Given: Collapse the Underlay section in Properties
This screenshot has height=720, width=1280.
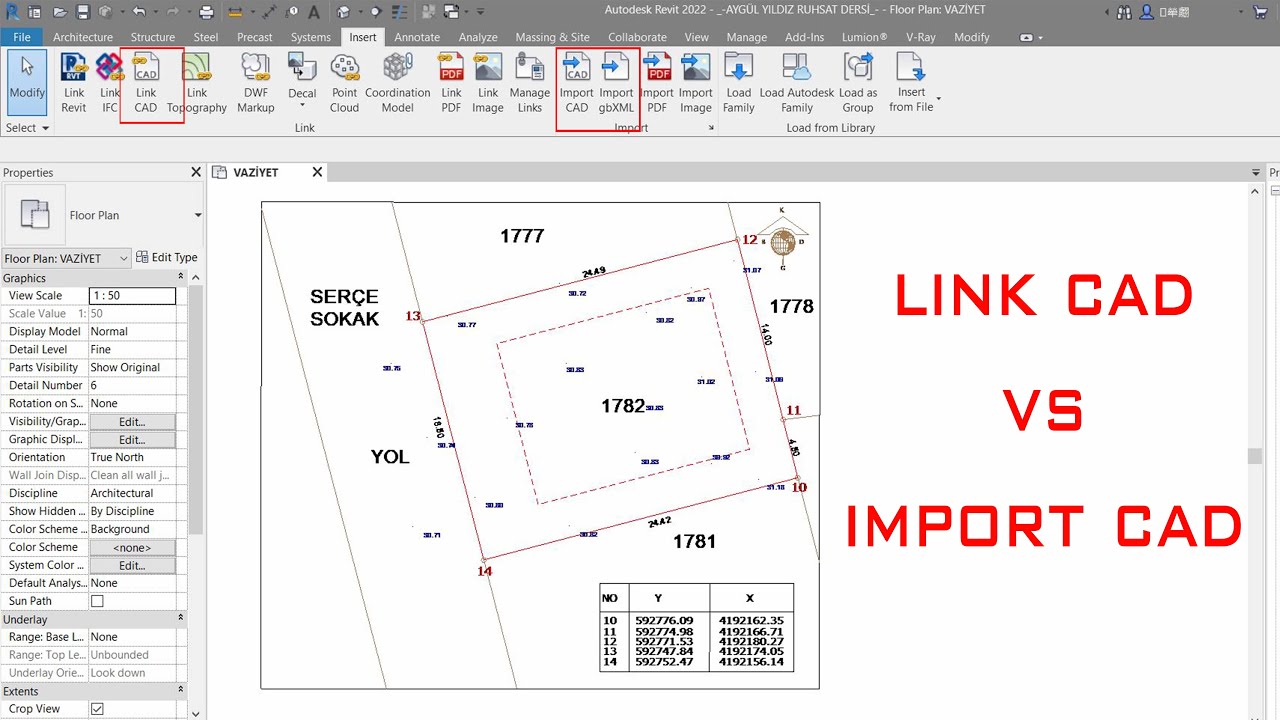Looking at the screenshot, I should point(181,619).
